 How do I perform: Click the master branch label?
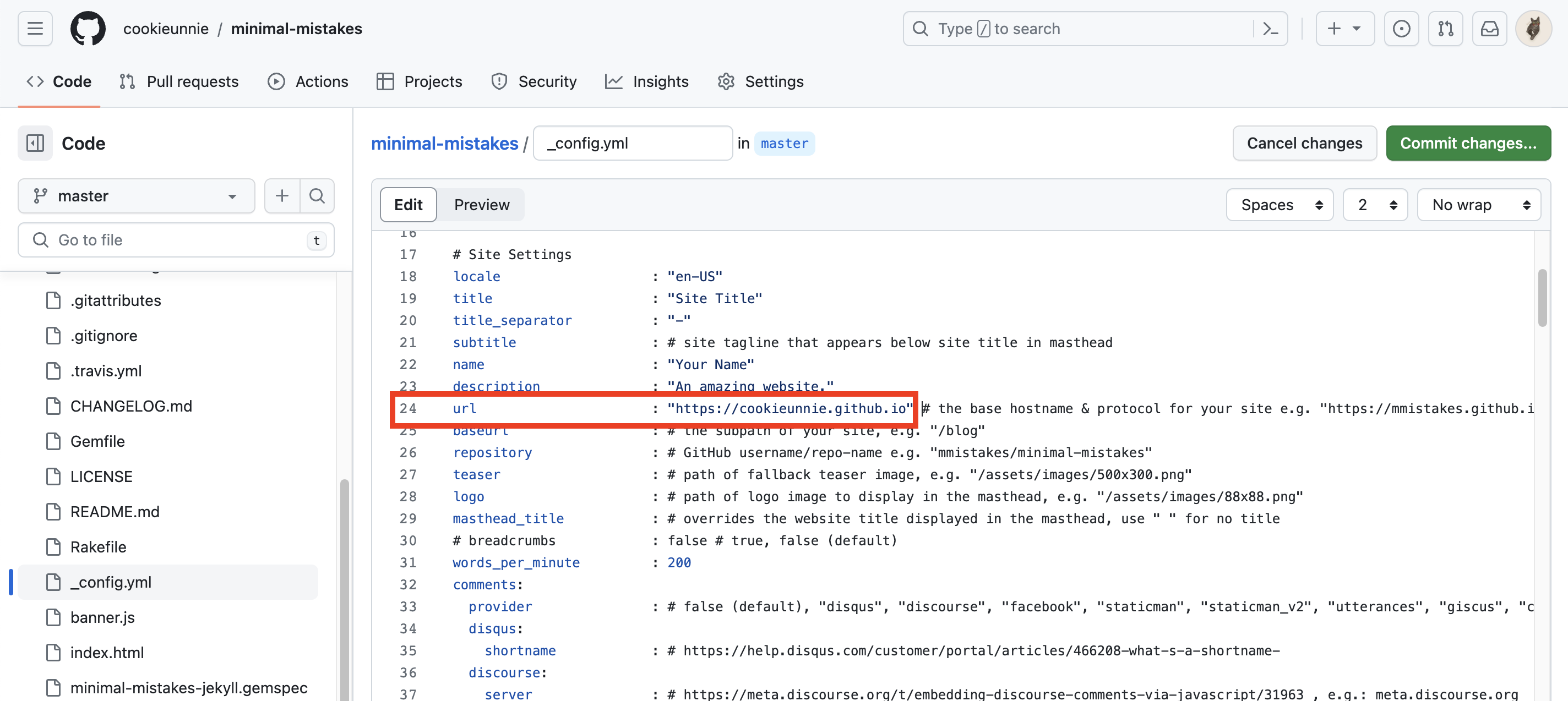pyautogui.click(x=784, y=143)
